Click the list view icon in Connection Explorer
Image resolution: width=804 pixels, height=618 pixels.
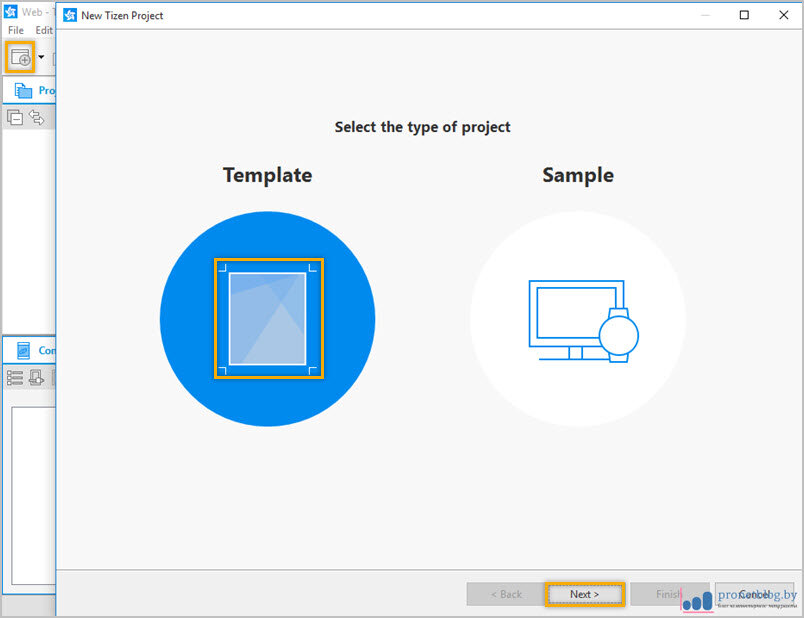click(x=15, y=378)
